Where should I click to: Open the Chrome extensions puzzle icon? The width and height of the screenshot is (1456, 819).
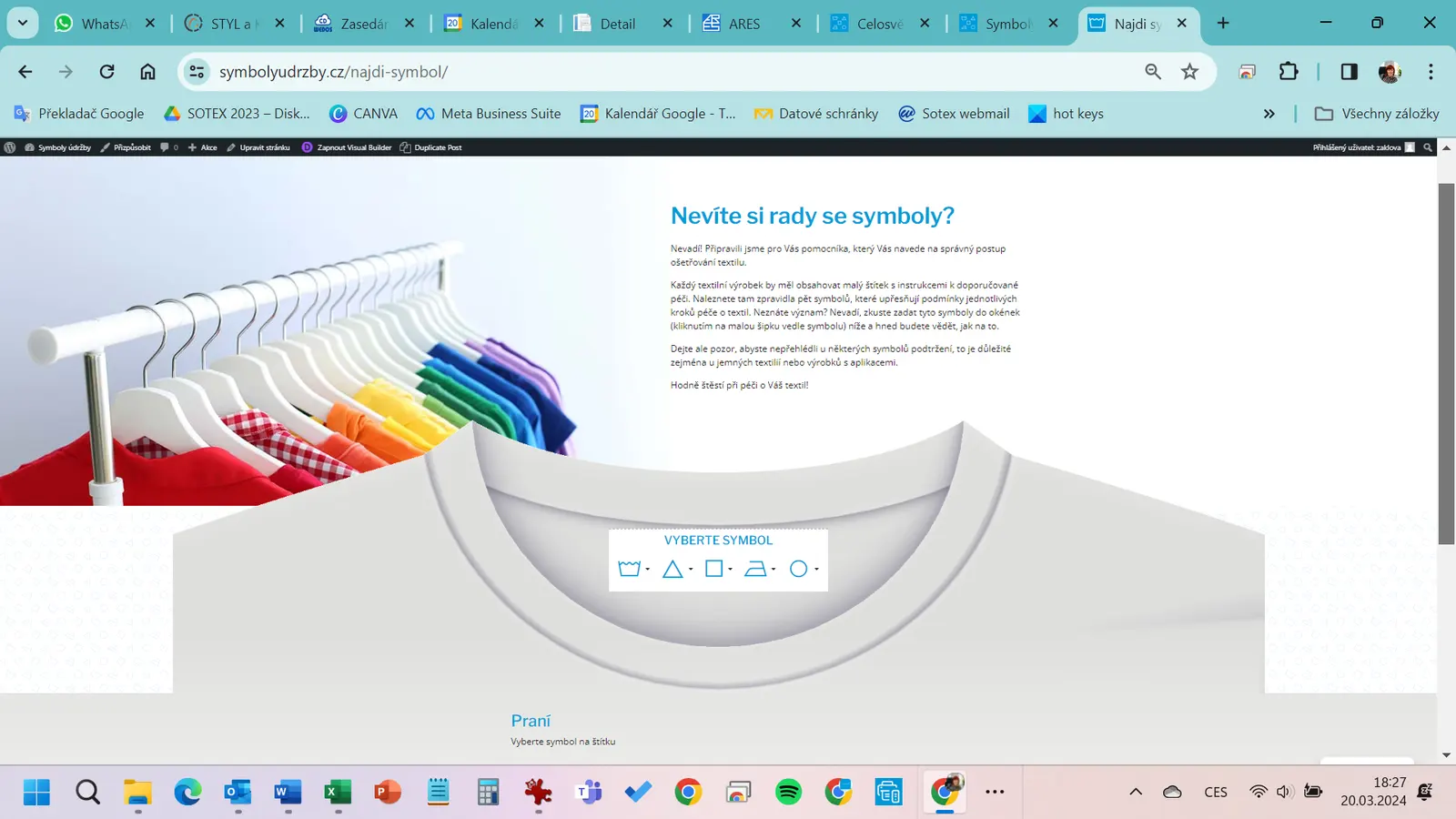1289,72
